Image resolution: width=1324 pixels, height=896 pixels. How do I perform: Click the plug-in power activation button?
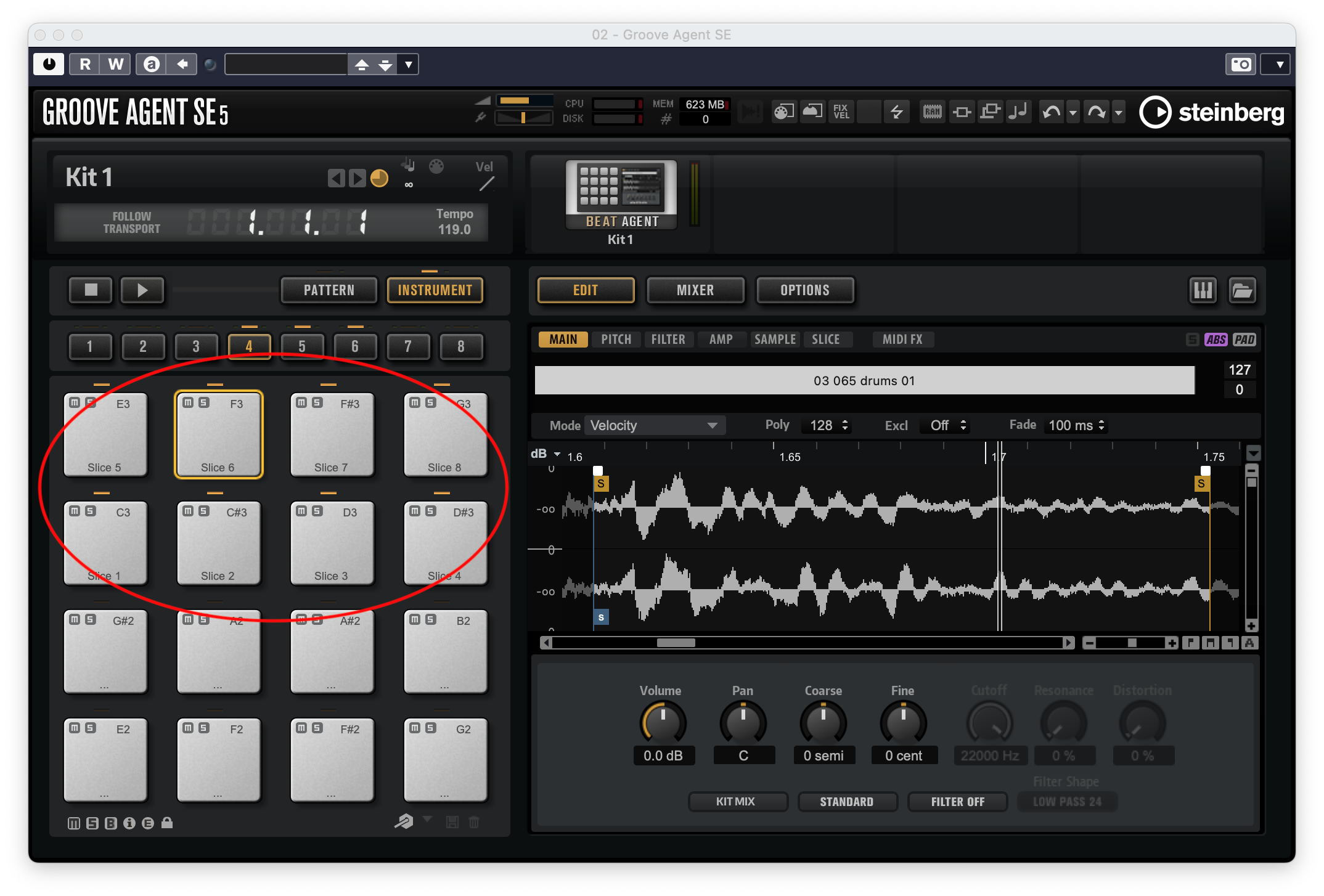point(49,64)
